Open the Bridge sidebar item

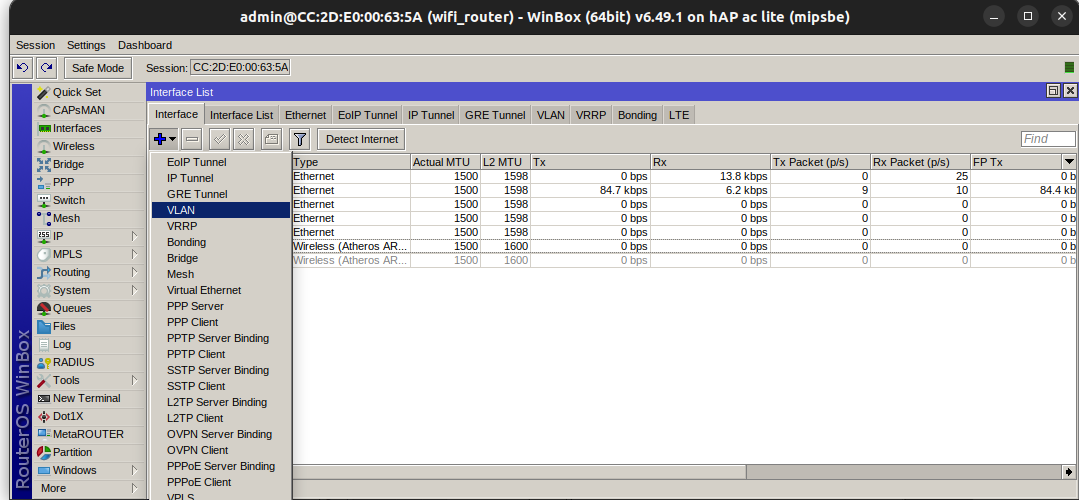click(x=68, y=164)
